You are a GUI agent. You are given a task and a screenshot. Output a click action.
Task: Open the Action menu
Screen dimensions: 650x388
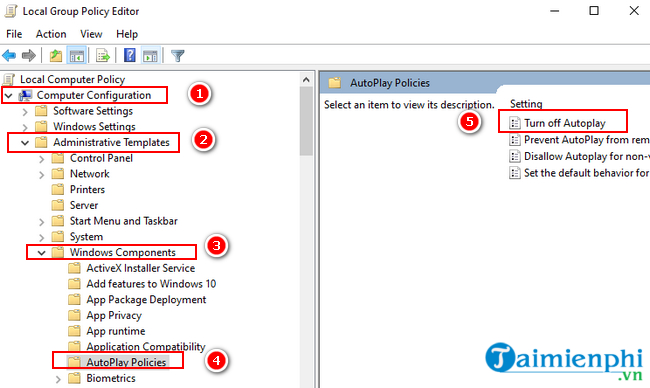point(51,34)
